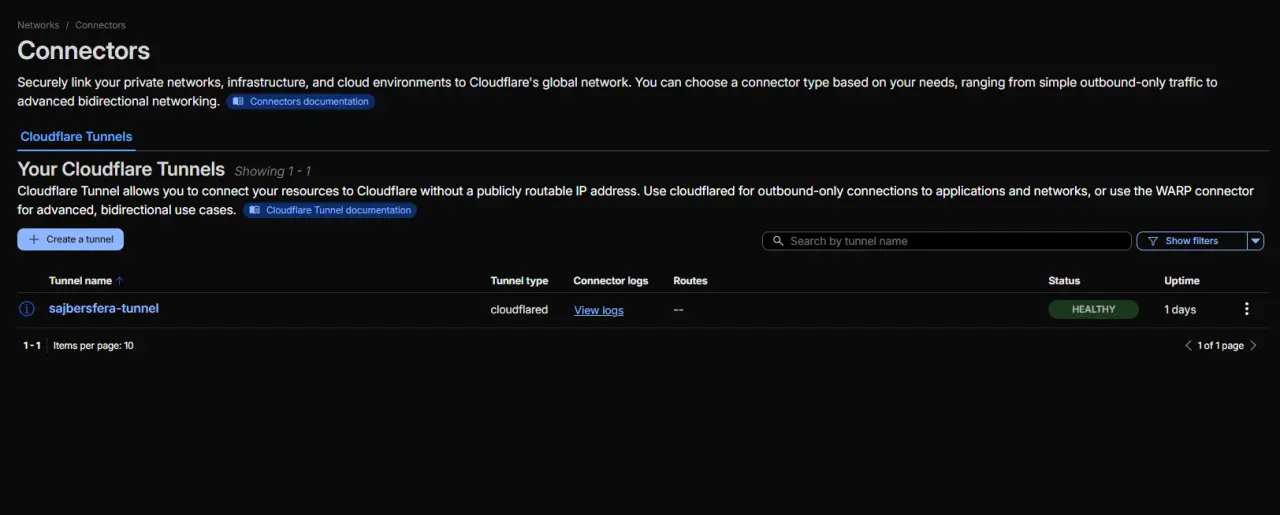Click the Your Cloudflare Tunnels heading
1280x515 pixels.
tap(121, 169)
